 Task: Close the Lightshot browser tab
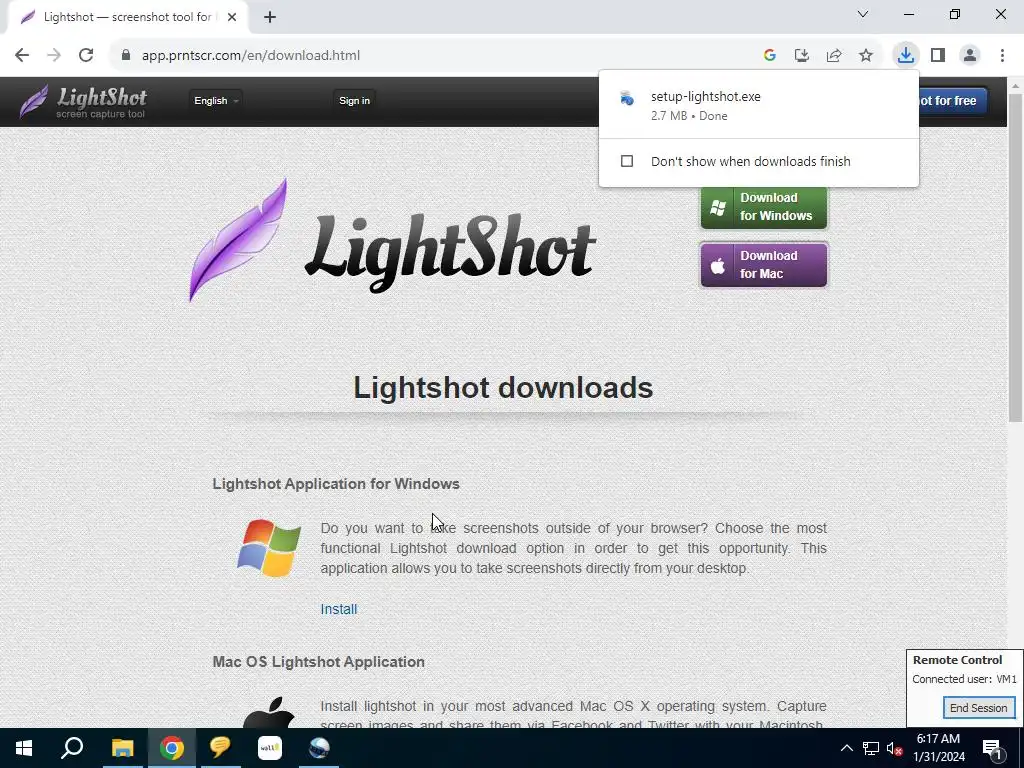tap(232, 17)
